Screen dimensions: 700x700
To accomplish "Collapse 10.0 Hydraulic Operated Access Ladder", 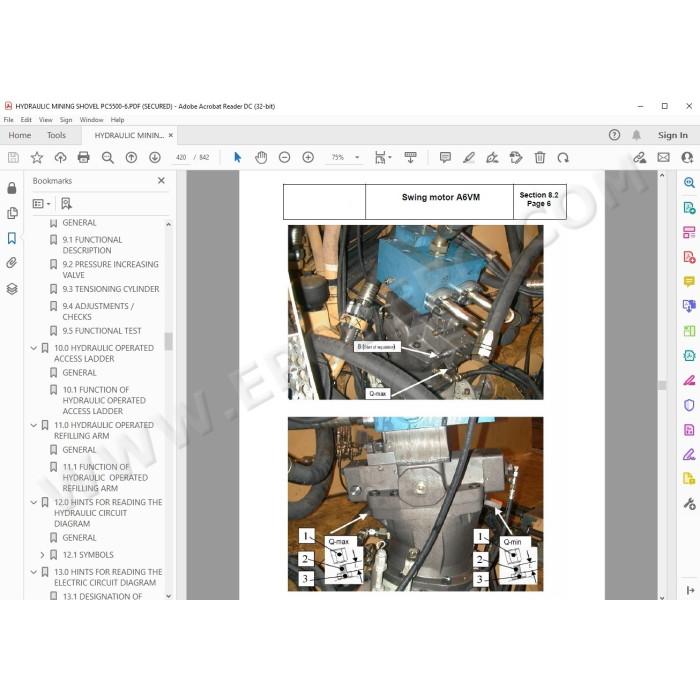I will 34,348.
